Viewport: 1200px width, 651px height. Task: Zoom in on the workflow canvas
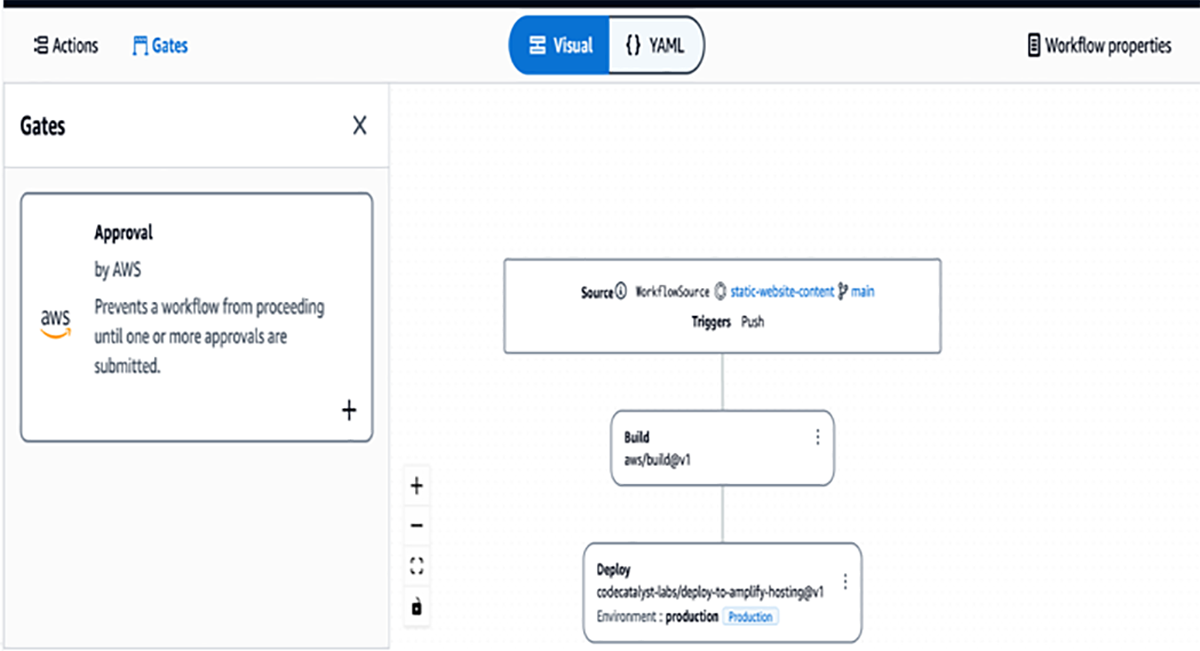point(417,487)
